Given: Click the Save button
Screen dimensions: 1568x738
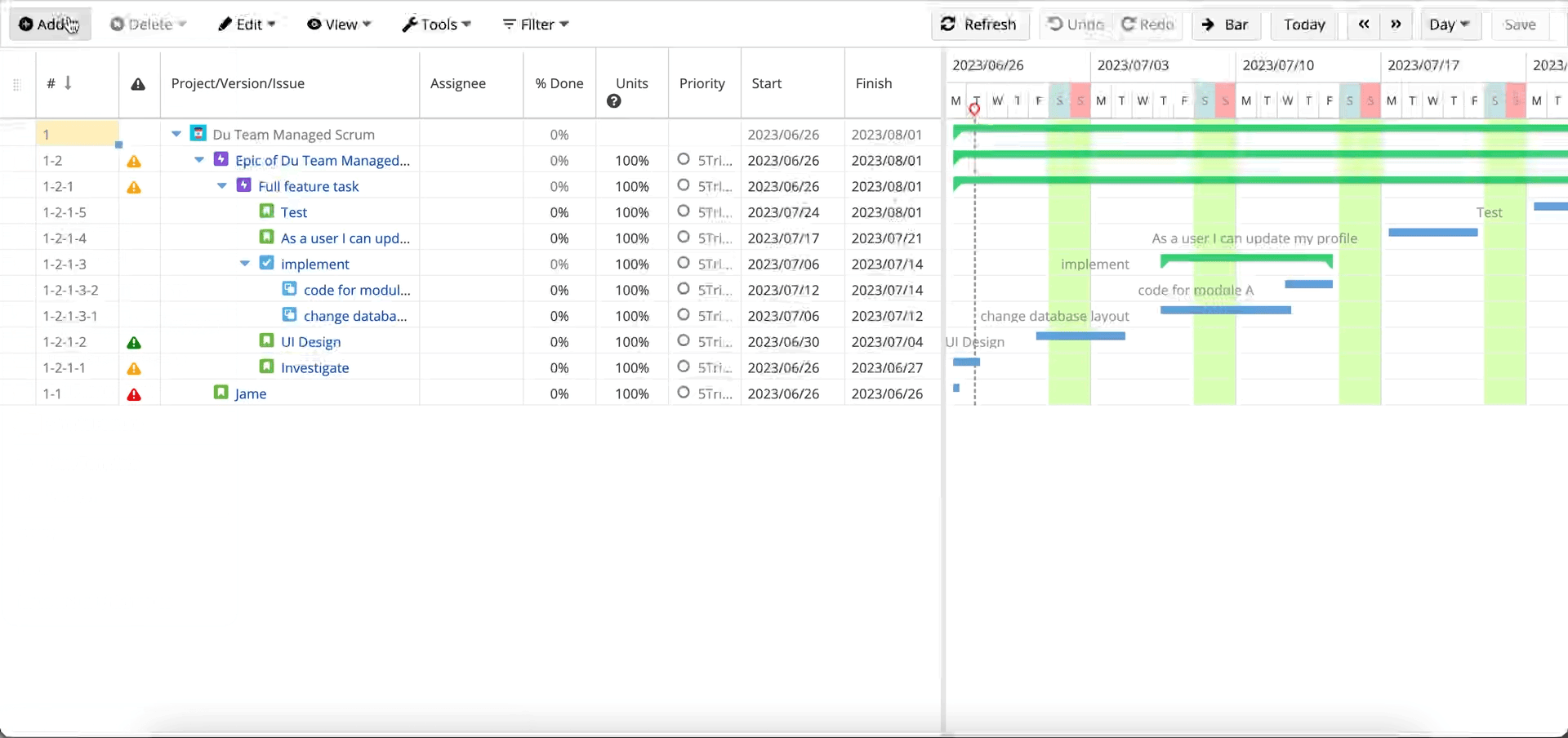Looking at the screenshot, I should coord(1520,24).
